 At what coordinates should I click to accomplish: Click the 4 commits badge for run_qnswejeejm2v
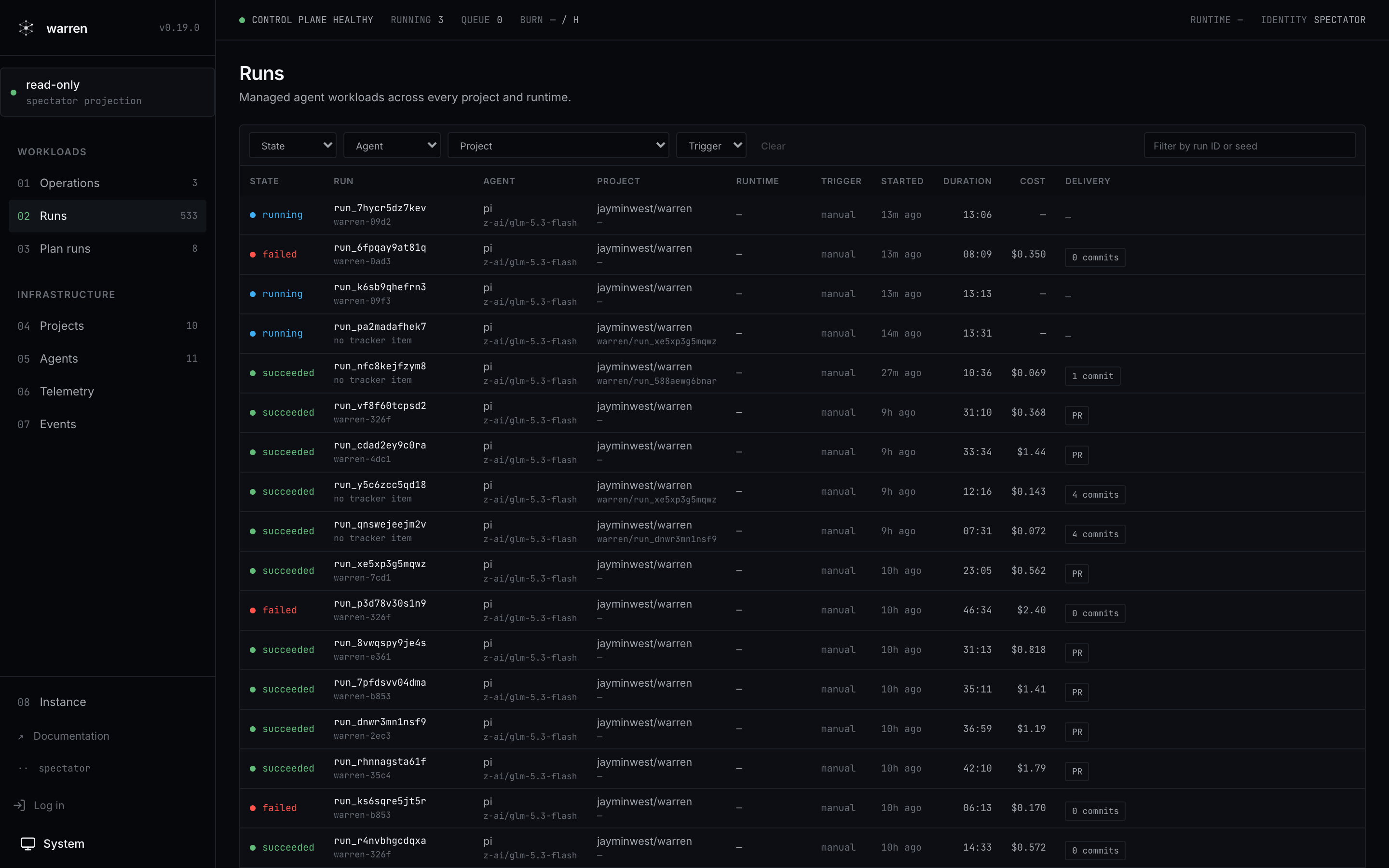(1094, 534)
